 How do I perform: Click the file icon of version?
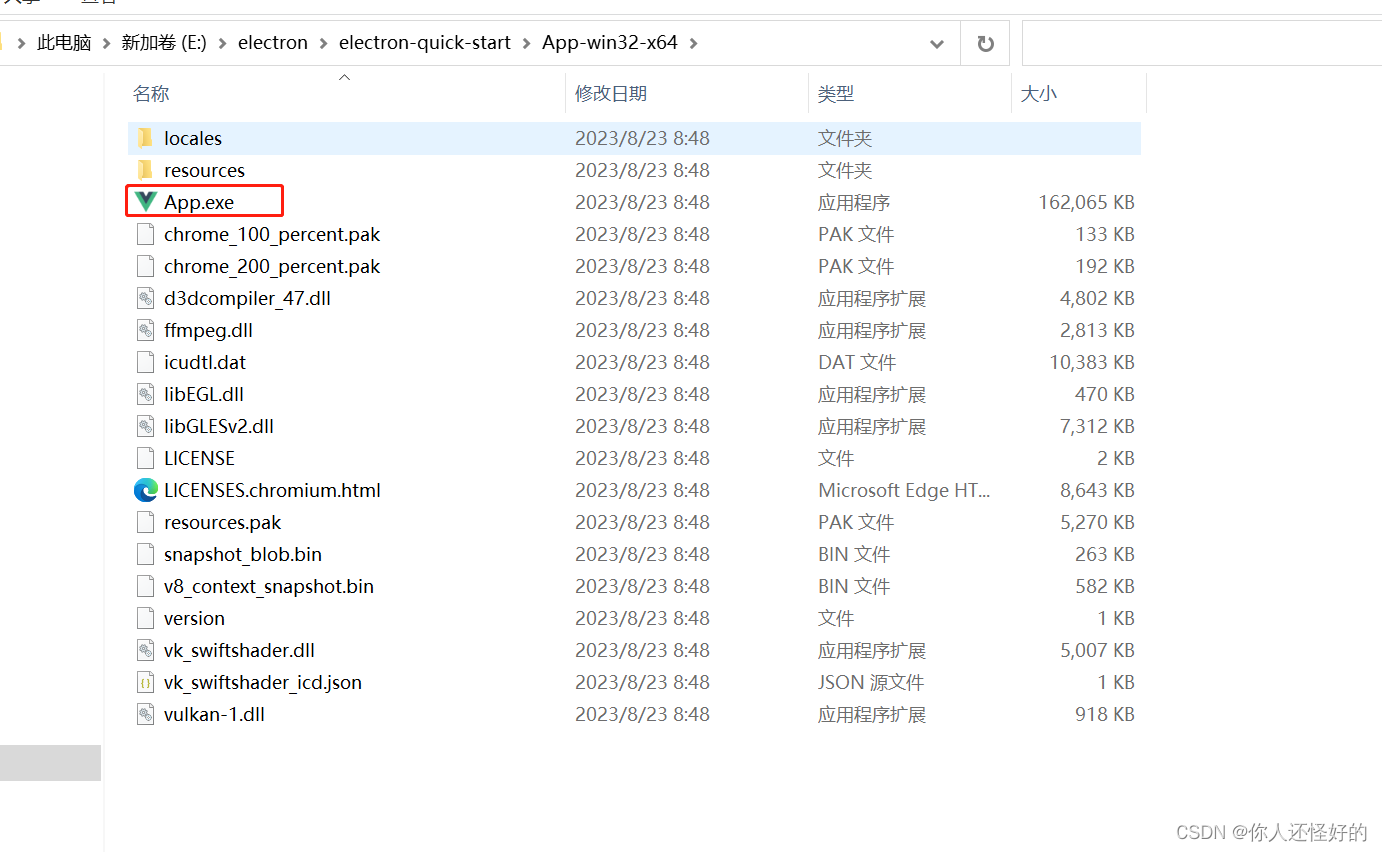[146, 618]
